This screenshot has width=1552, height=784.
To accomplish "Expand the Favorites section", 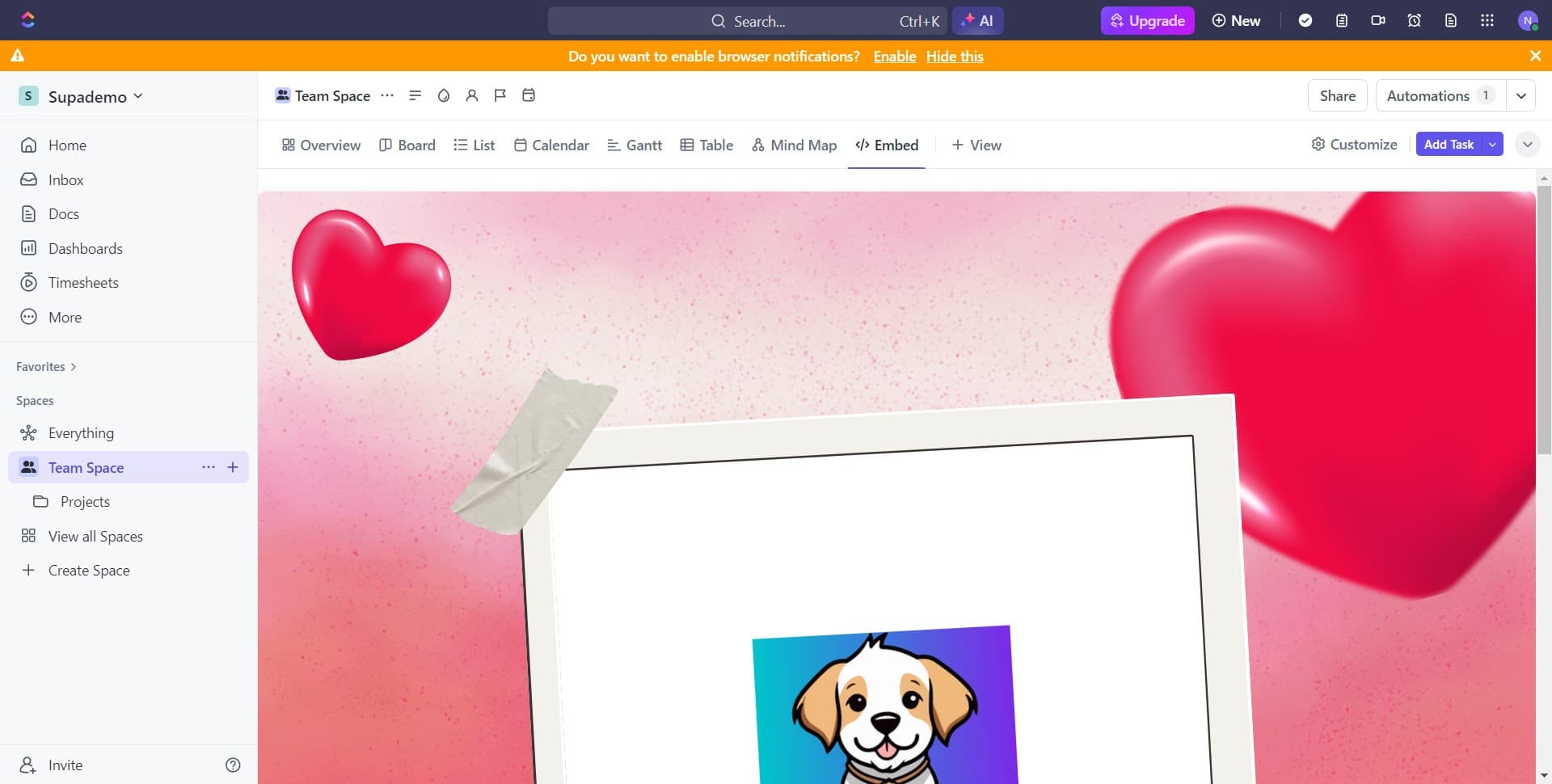I will pos(74,366).
